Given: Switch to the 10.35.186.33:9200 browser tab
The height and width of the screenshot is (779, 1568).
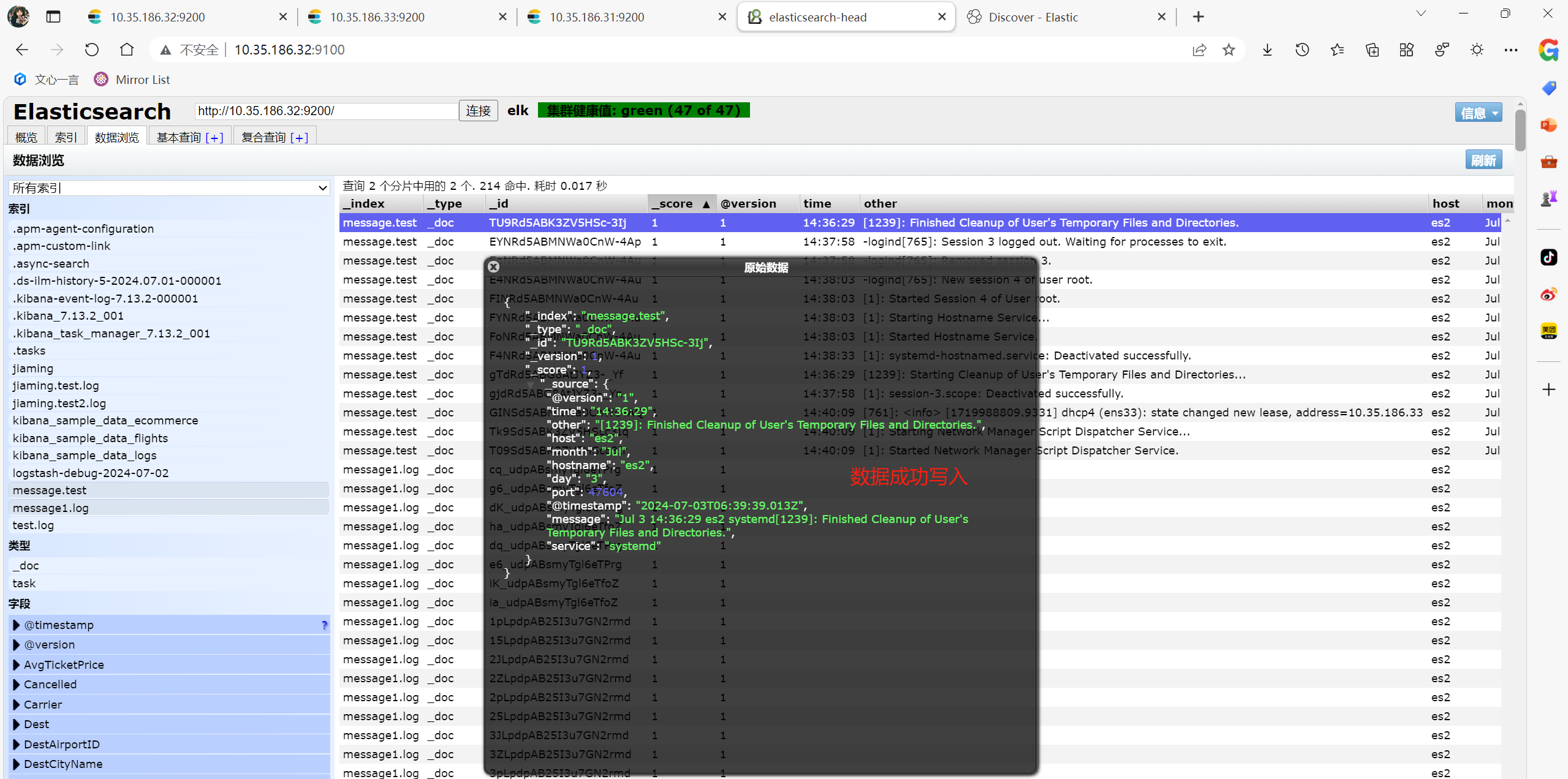Looking at the screenshot, I should point(407,17).
